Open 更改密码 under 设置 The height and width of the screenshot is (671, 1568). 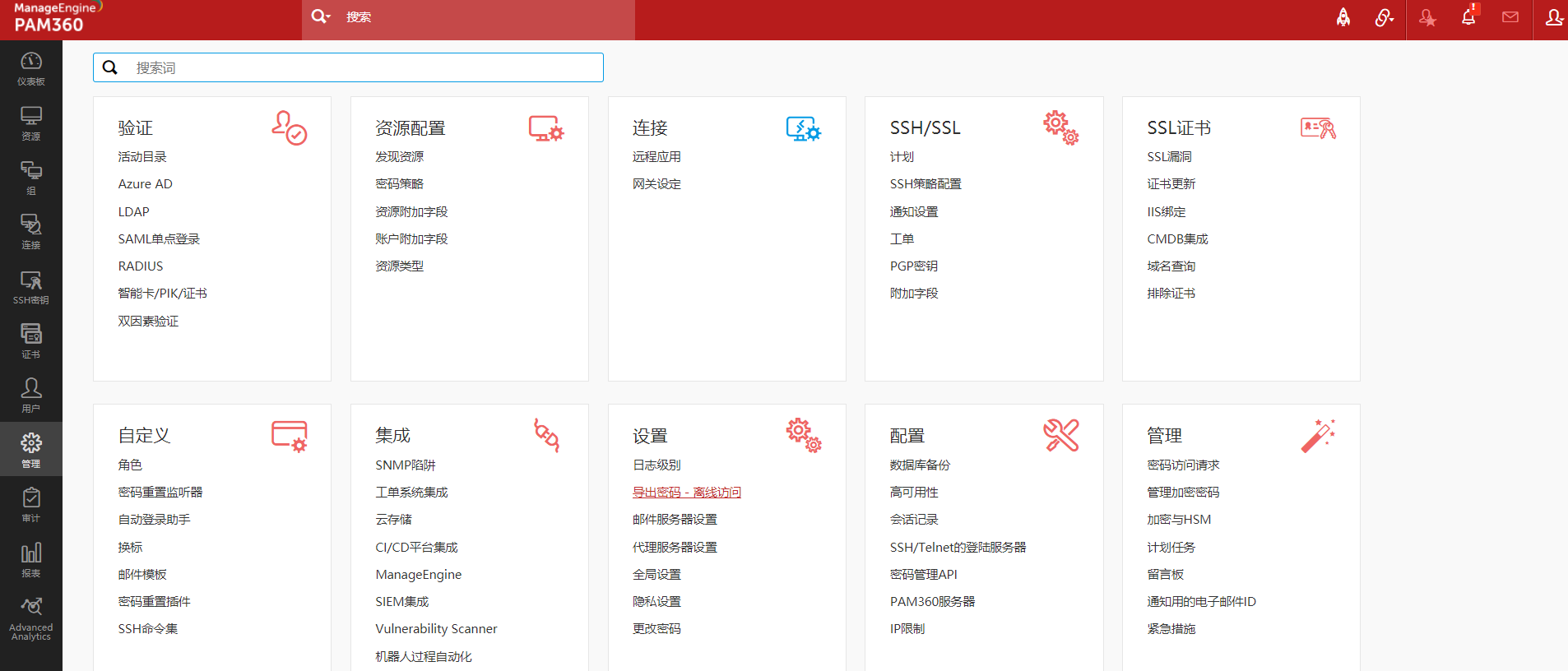coord(656,629)
